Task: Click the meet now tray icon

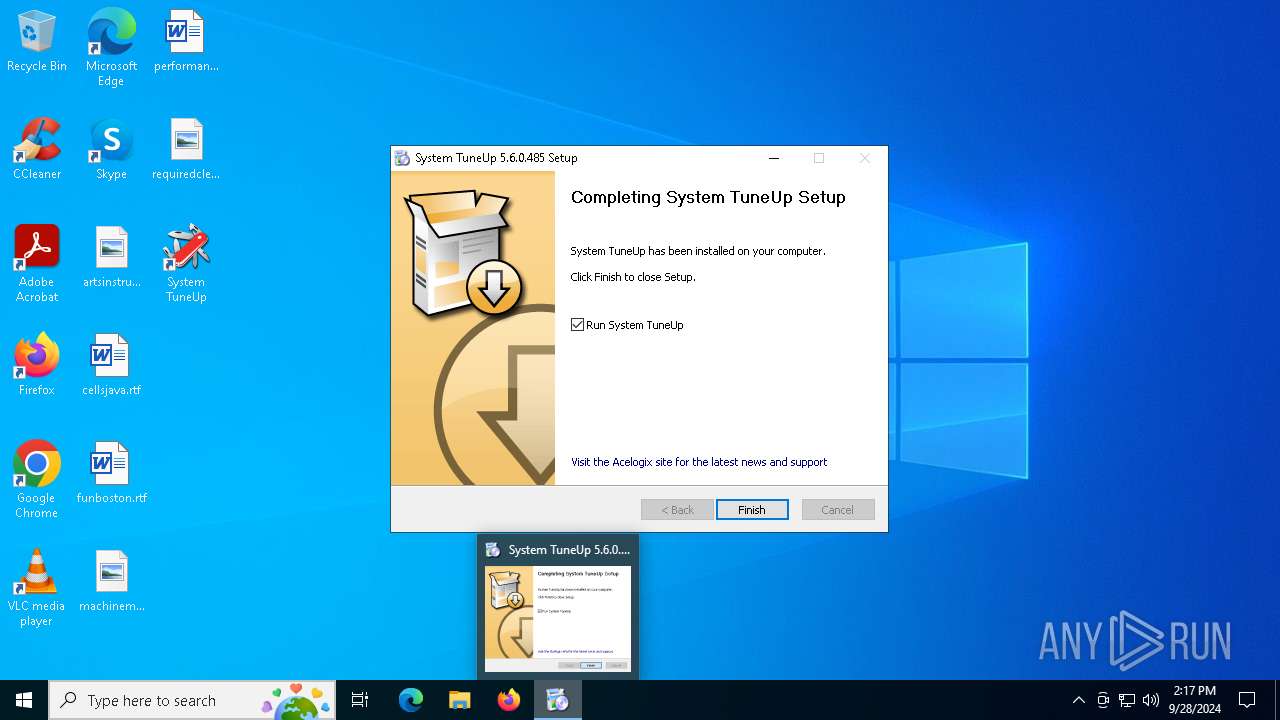Action: (1103, 700)
